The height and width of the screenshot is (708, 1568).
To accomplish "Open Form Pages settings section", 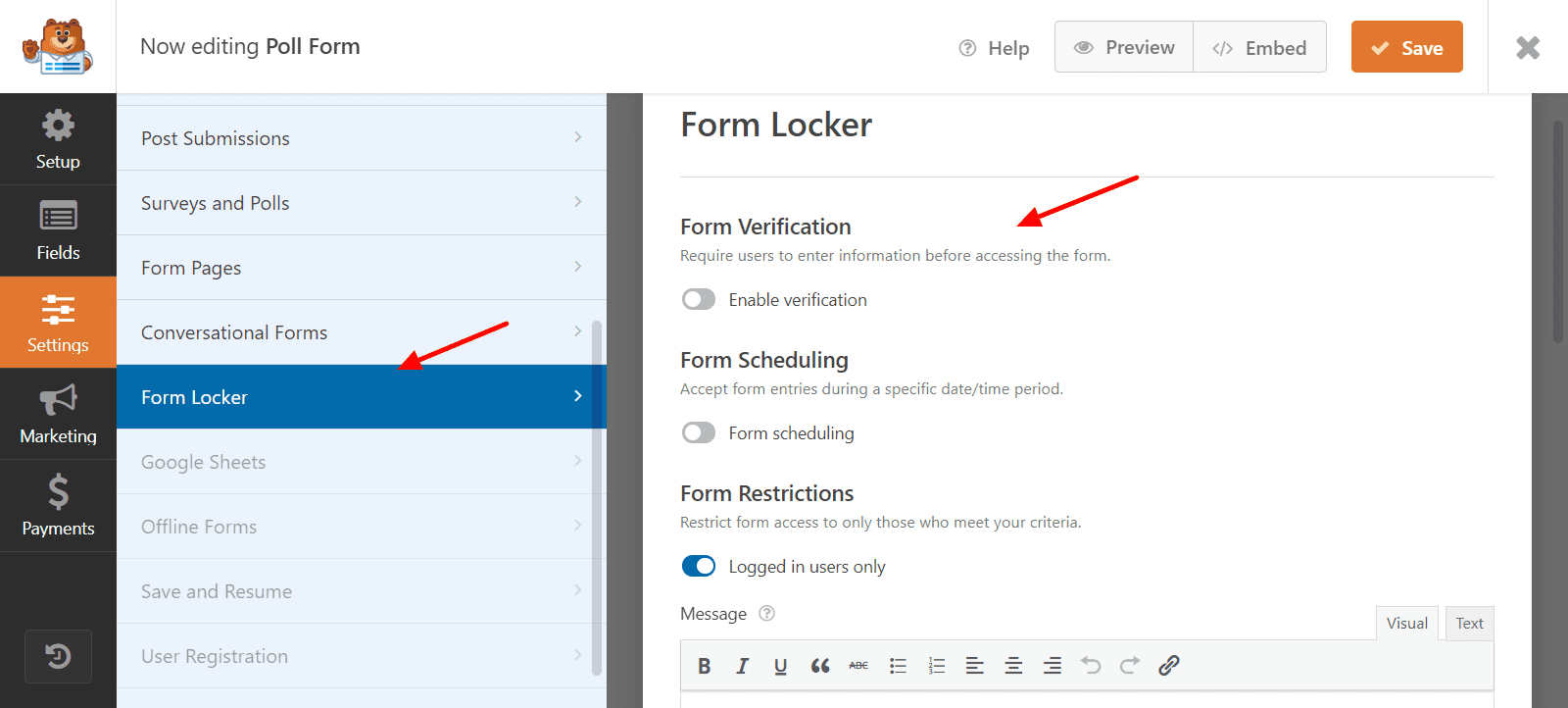I will click(362, 268).
